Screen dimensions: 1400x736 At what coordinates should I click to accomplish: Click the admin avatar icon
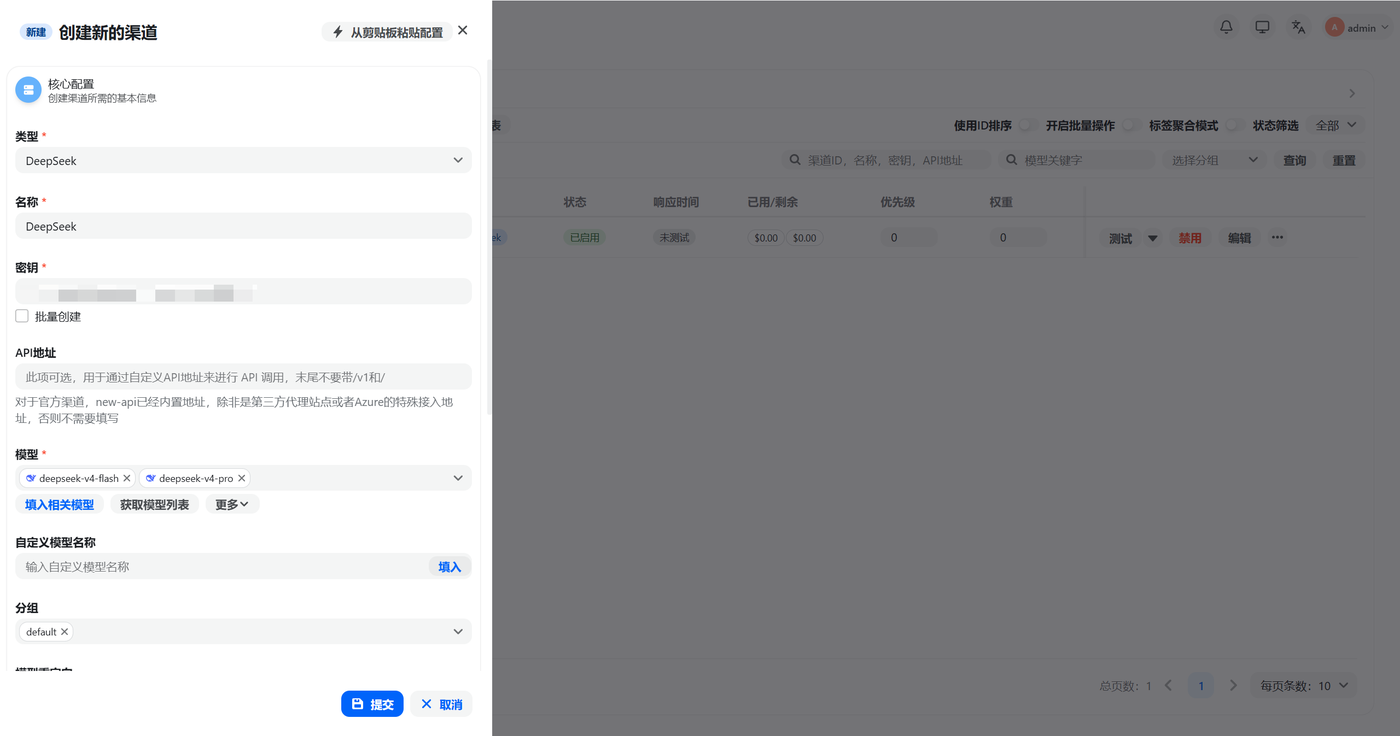(1334, 27)
